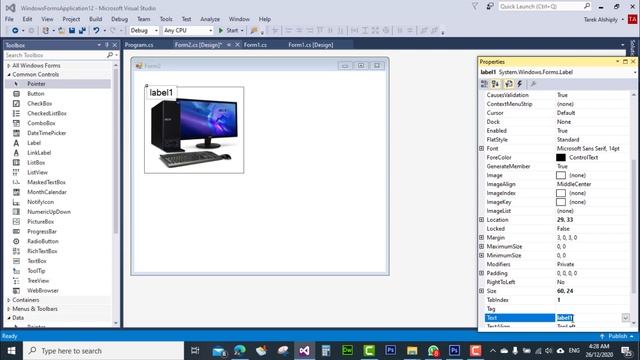
Task: Choose the CheckBox control in Toolbox
Action: [x=57, y=103]
